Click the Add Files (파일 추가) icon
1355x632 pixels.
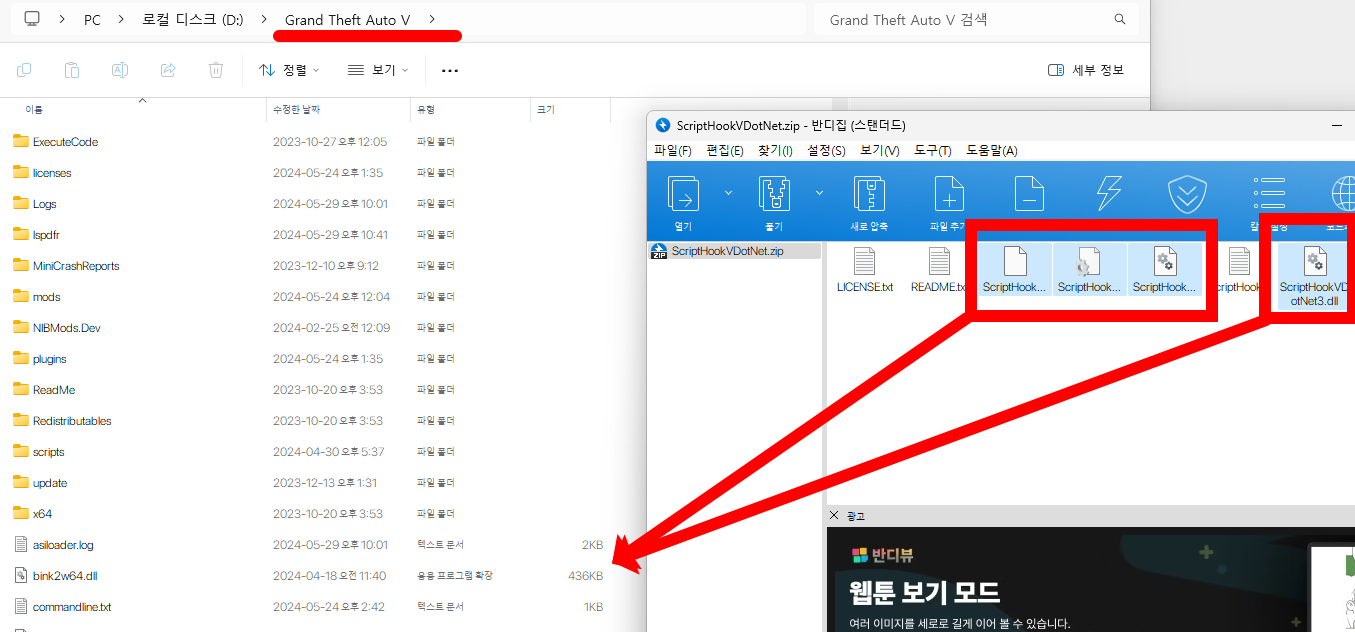click(948, 195)
